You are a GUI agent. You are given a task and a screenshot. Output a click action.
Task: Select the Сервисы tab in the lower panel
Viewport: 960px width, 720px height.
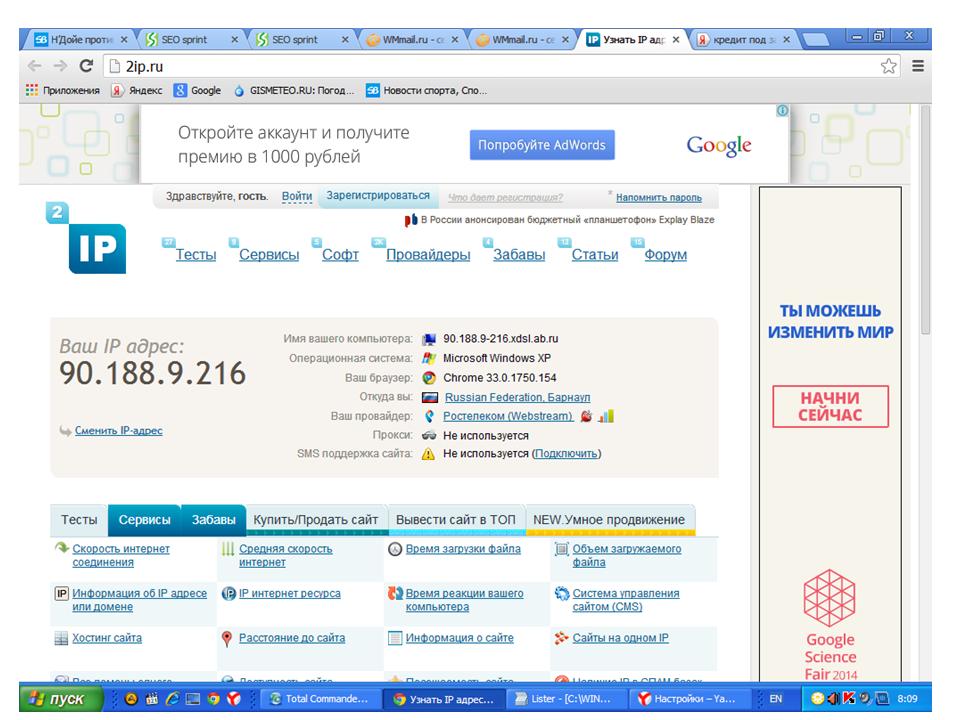[x=144, y=520]
